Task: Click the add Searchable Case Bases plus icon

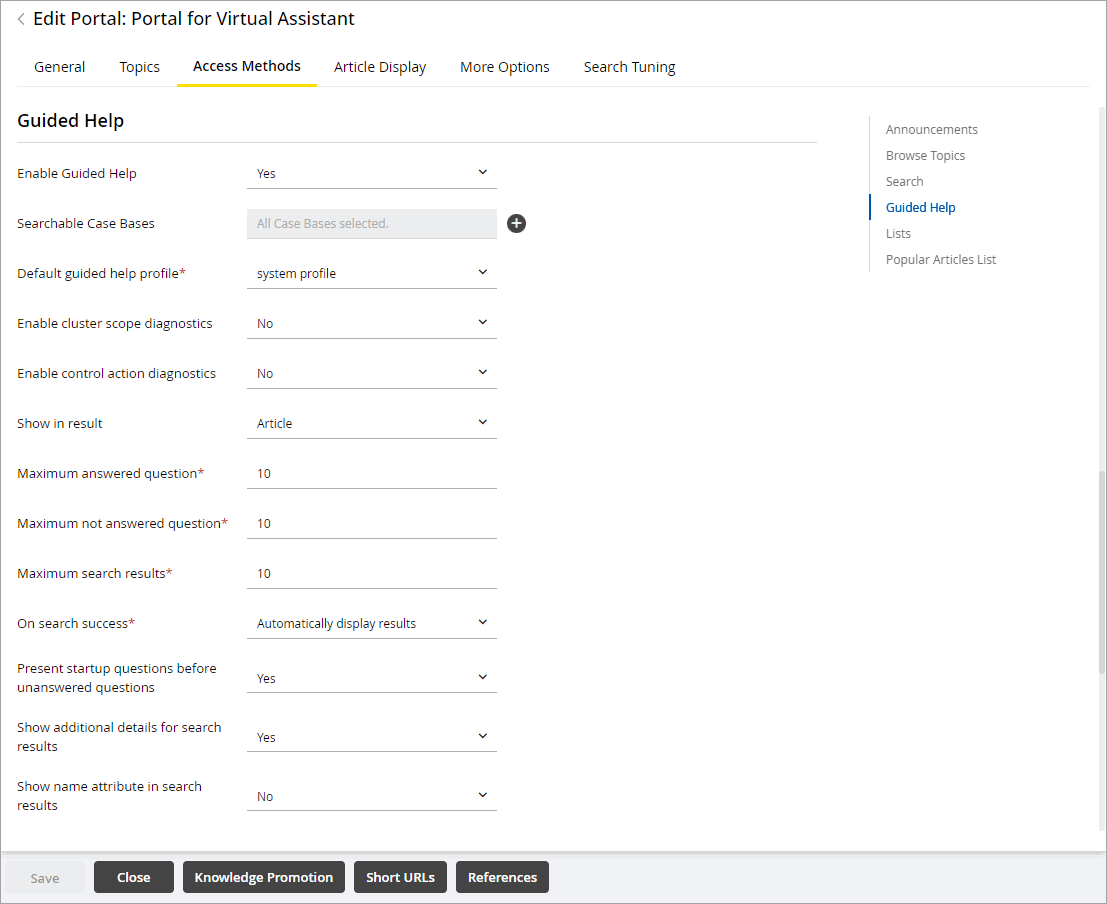Action: [516, 223]
